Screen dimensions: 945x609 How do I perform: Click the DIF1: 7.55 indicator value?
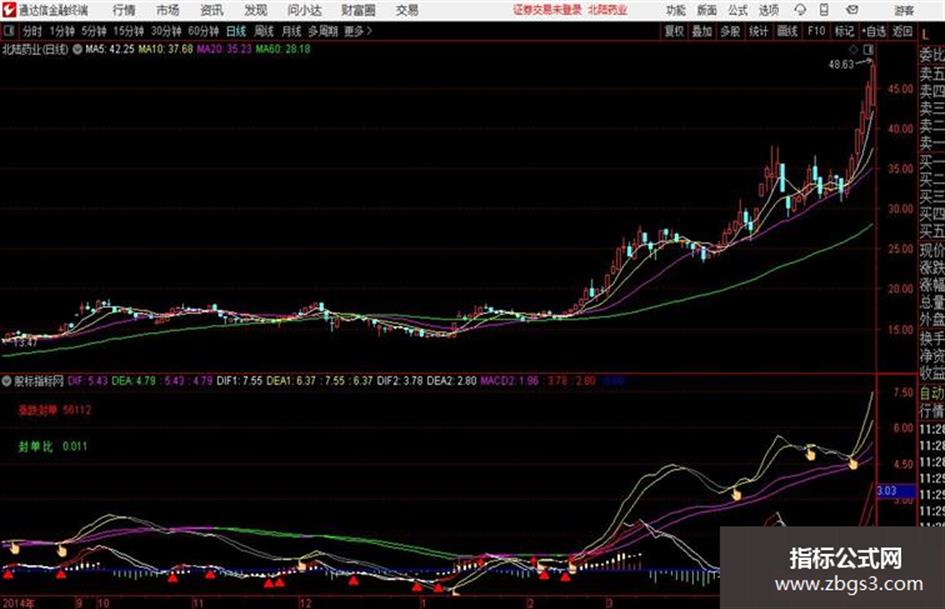[x=240, y=381]
